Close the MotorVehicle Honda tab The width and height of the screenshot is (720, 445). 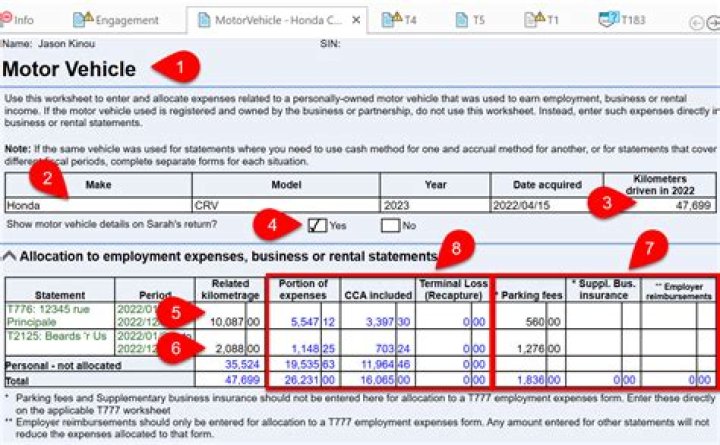point(357,20)
